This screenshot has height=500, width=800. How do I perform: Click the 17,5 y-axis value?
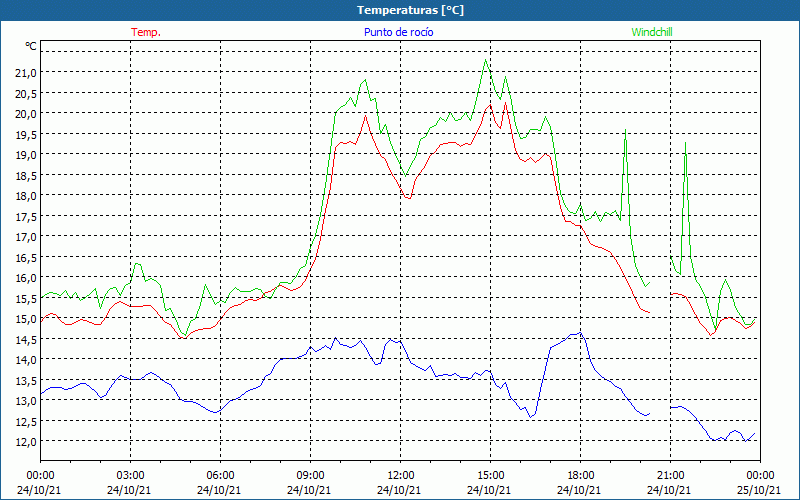coord(26,216)
